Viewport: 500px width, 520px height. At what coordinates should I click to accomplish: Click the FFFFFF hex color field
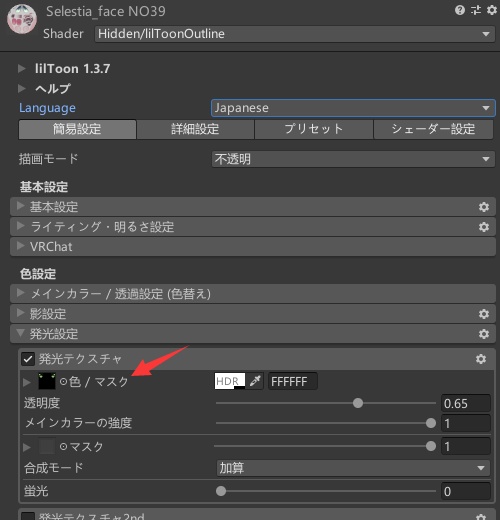tap(293, 381)
